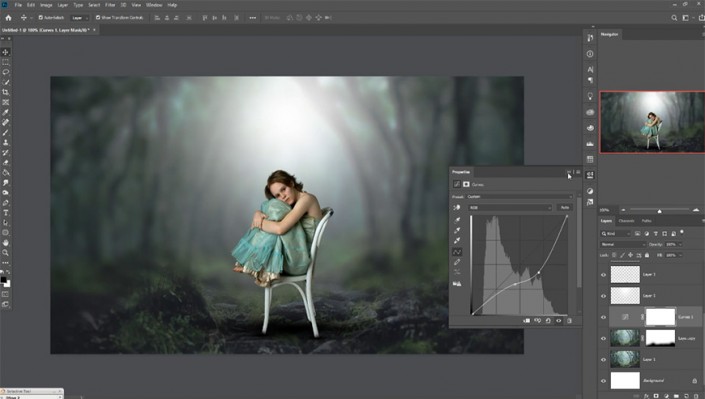Screen dimensions: 705x399
Task: Click the foreground color swatch
Action: coord(4,280)
